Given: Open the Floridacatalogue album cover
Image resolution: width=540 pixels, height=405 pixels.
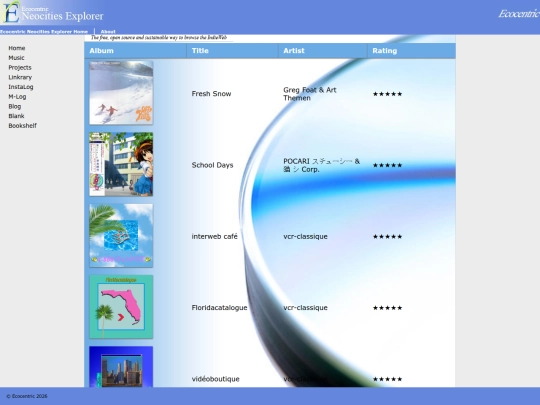Looking at the screenshot, I should [121, 307].
